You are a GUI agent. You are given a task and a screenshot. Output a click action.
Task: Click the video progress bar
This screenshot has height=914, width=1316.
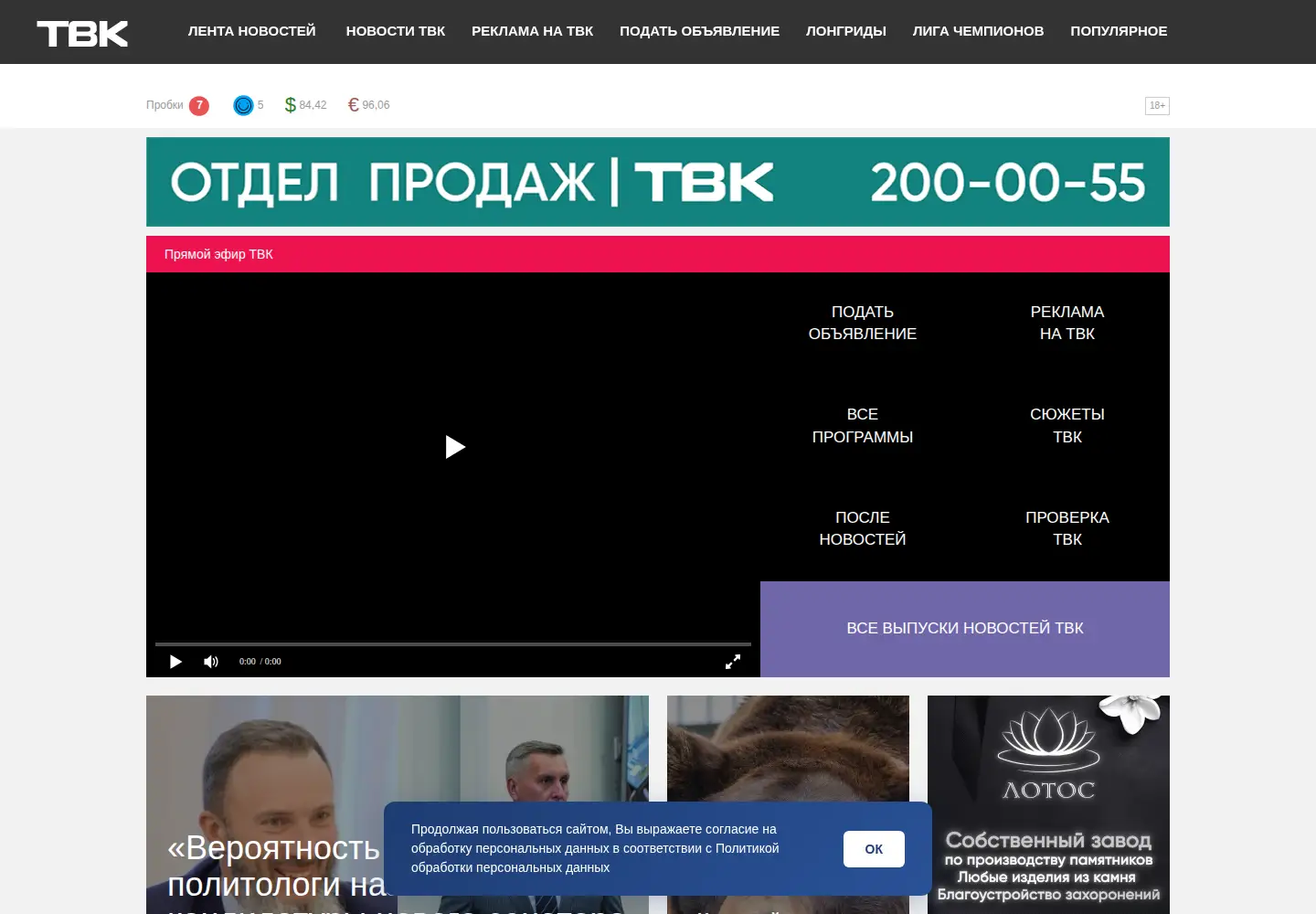pos(453,644)
